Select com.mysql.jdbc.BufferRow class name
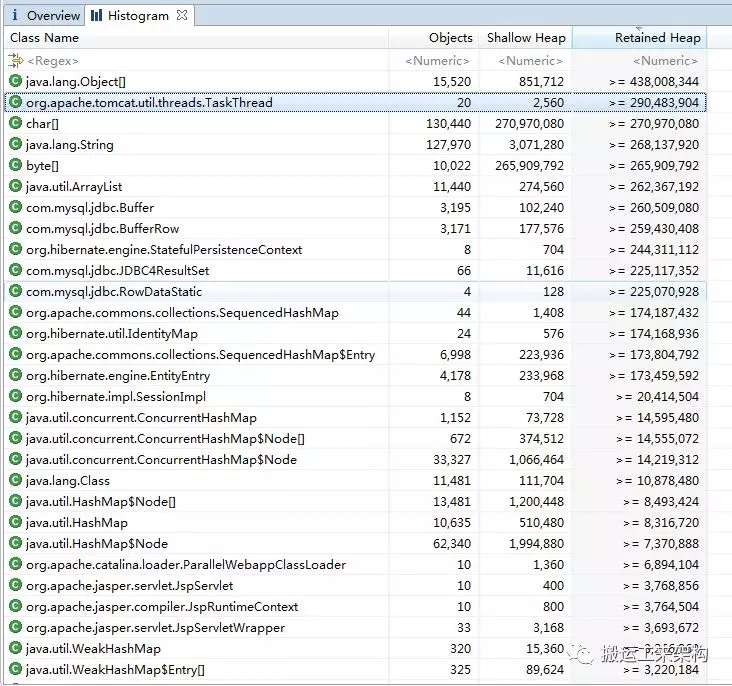This screenshot has width=732, height=686. pyautogui.click(x=102, y=229)
